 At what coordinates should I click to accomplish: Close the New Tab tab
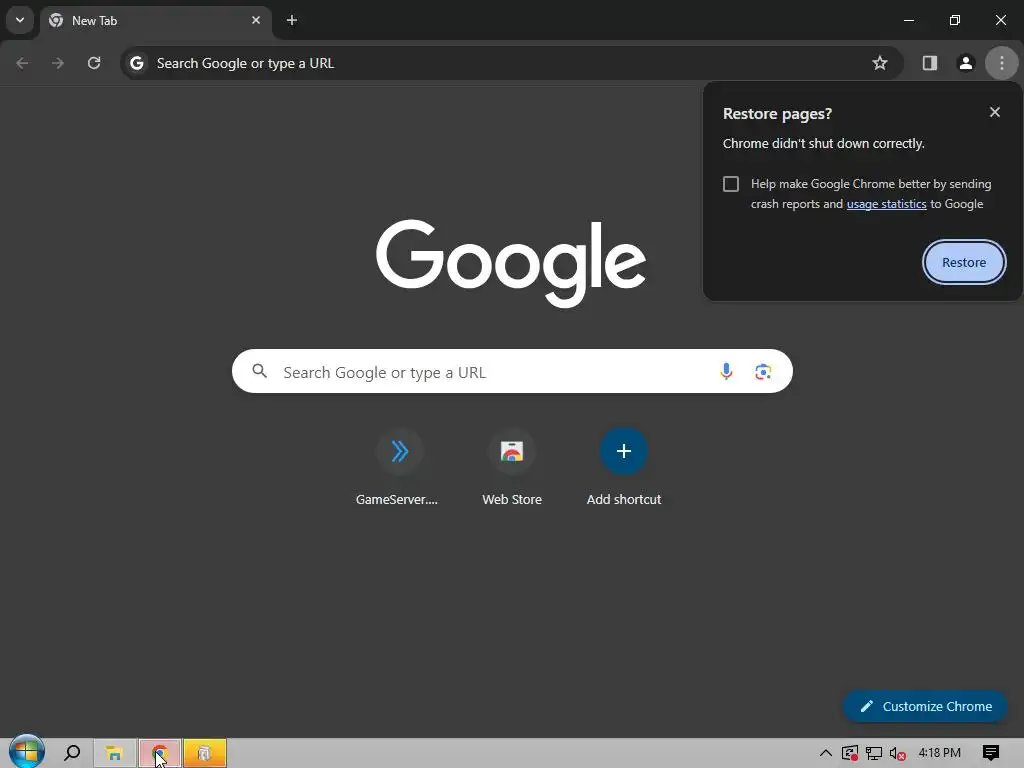(256, 20)
